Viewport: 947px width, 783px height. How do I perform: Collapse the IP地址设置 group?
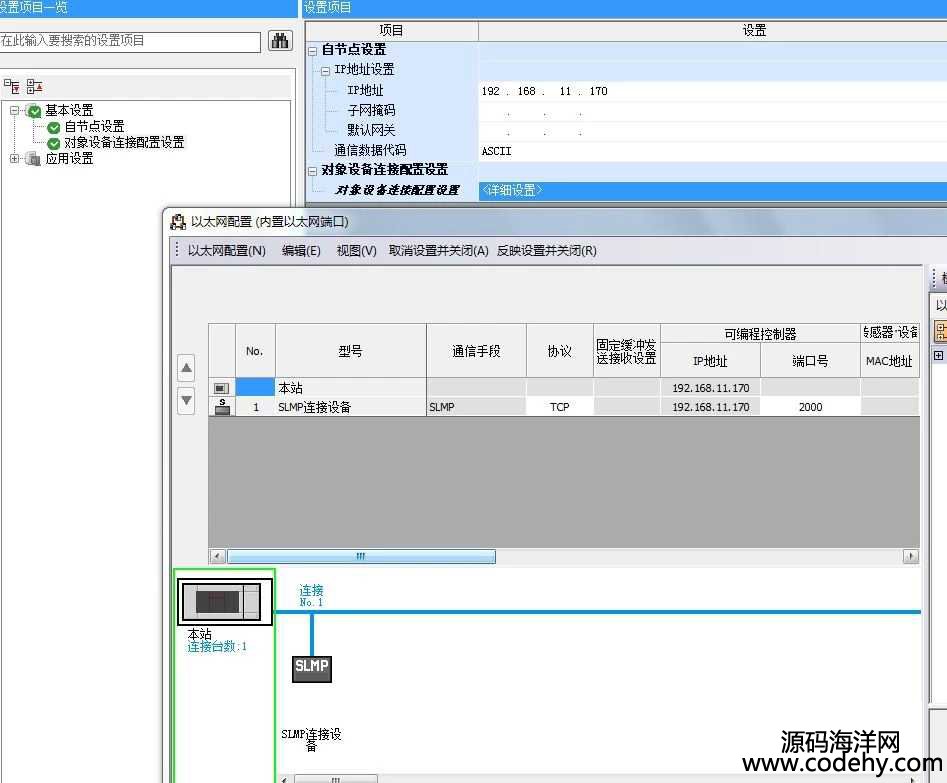(x=326, y=70)
